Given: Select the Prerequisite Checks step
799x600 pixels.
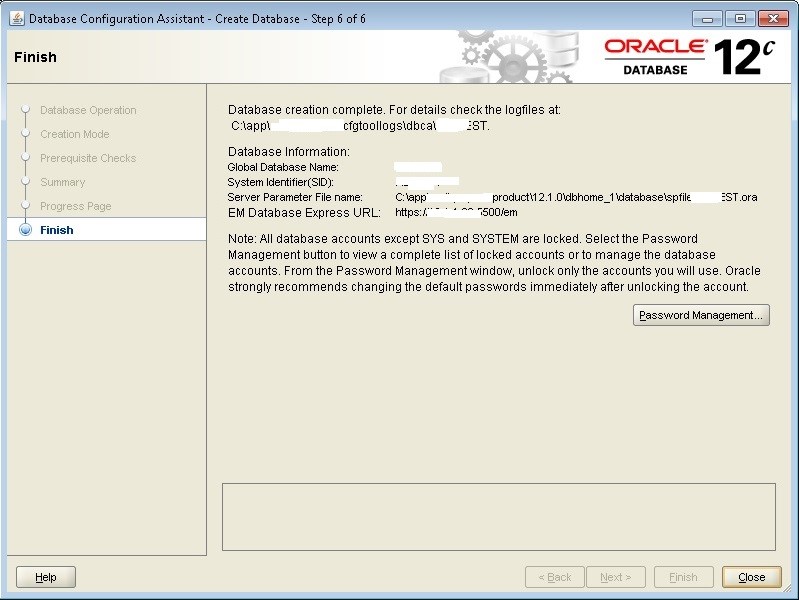Looking at the screenshot, I should [x=88, y=158].
